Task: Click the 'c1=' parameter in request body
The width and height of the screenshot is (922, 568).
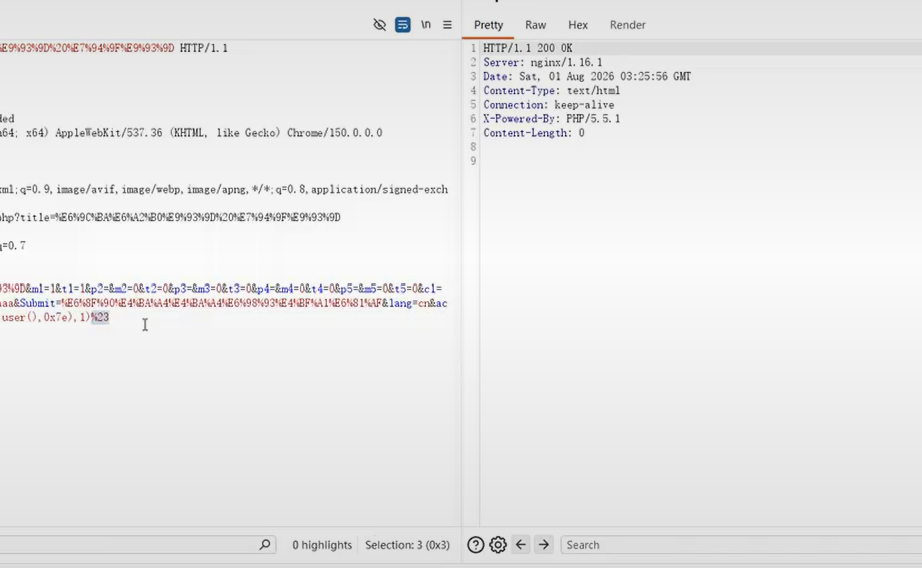Action: point(432,289)
